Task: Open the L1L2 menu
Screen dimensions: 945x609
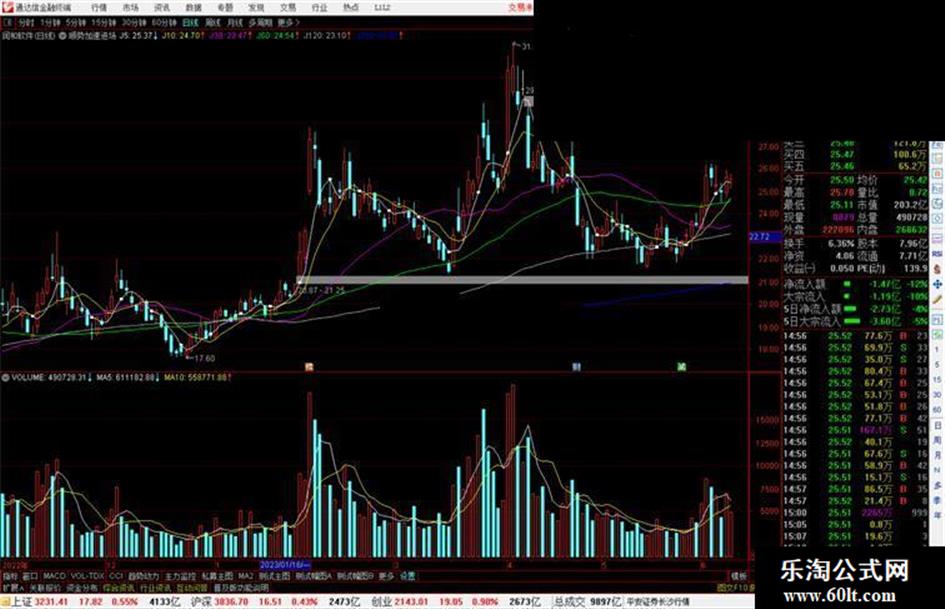Action: tap(382, 8)
